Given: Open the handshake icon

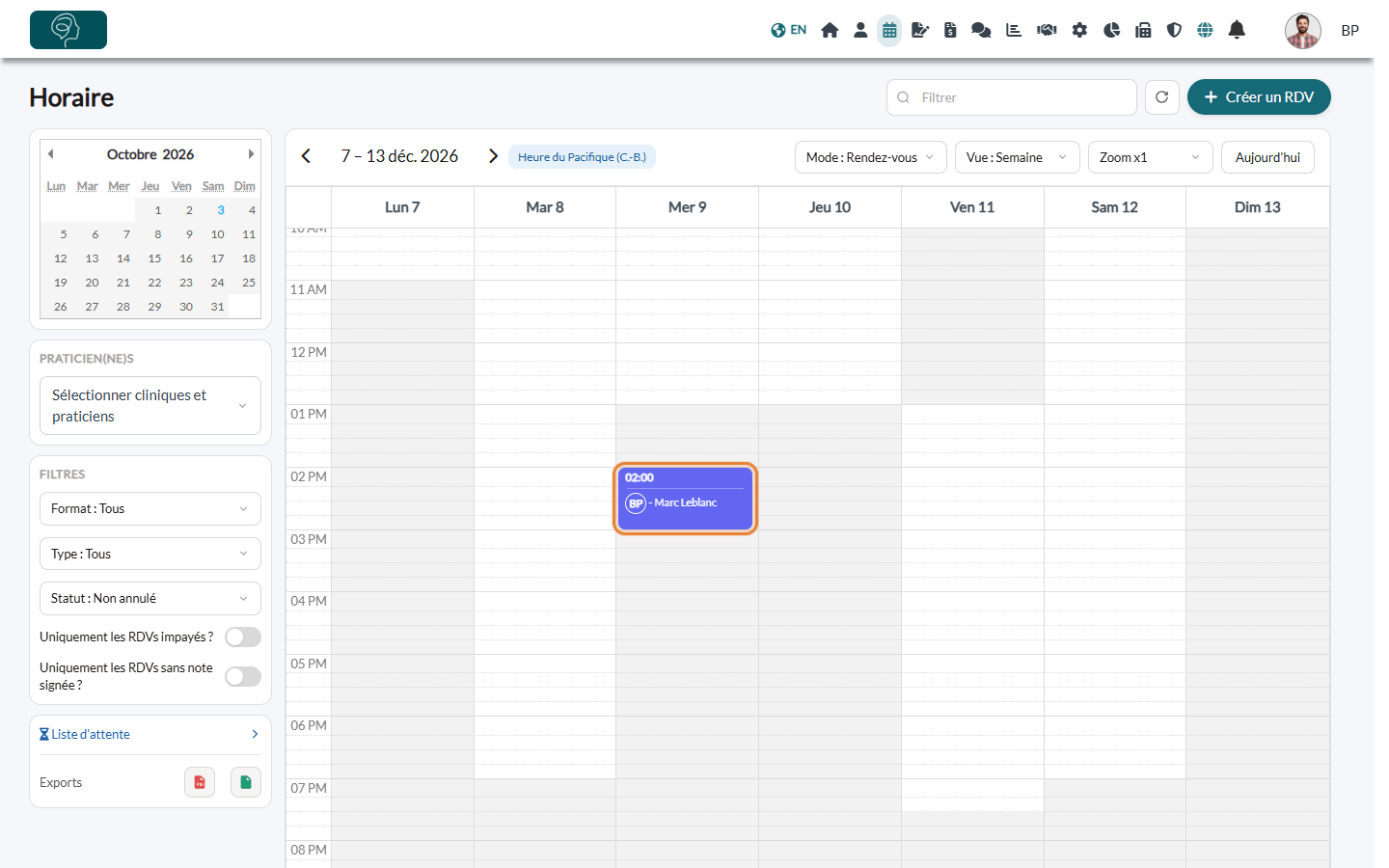Looking at the screenshot, I should coord(1047,30).
